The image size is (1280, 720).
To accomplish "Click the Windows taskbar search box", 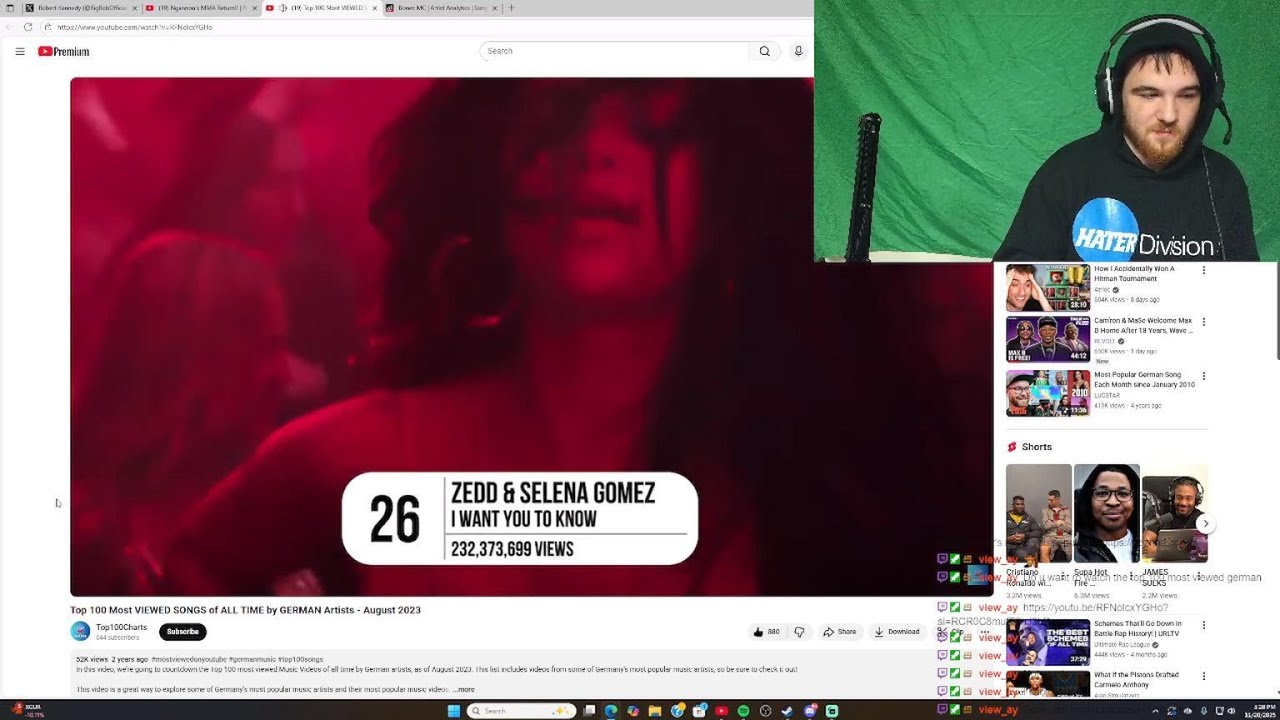I will point(522,711).
